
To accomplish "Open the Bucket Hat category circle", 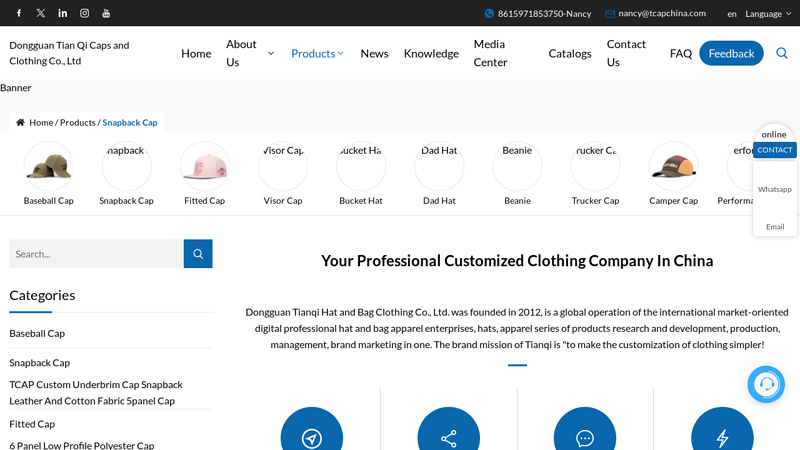I will click(361, 166).
